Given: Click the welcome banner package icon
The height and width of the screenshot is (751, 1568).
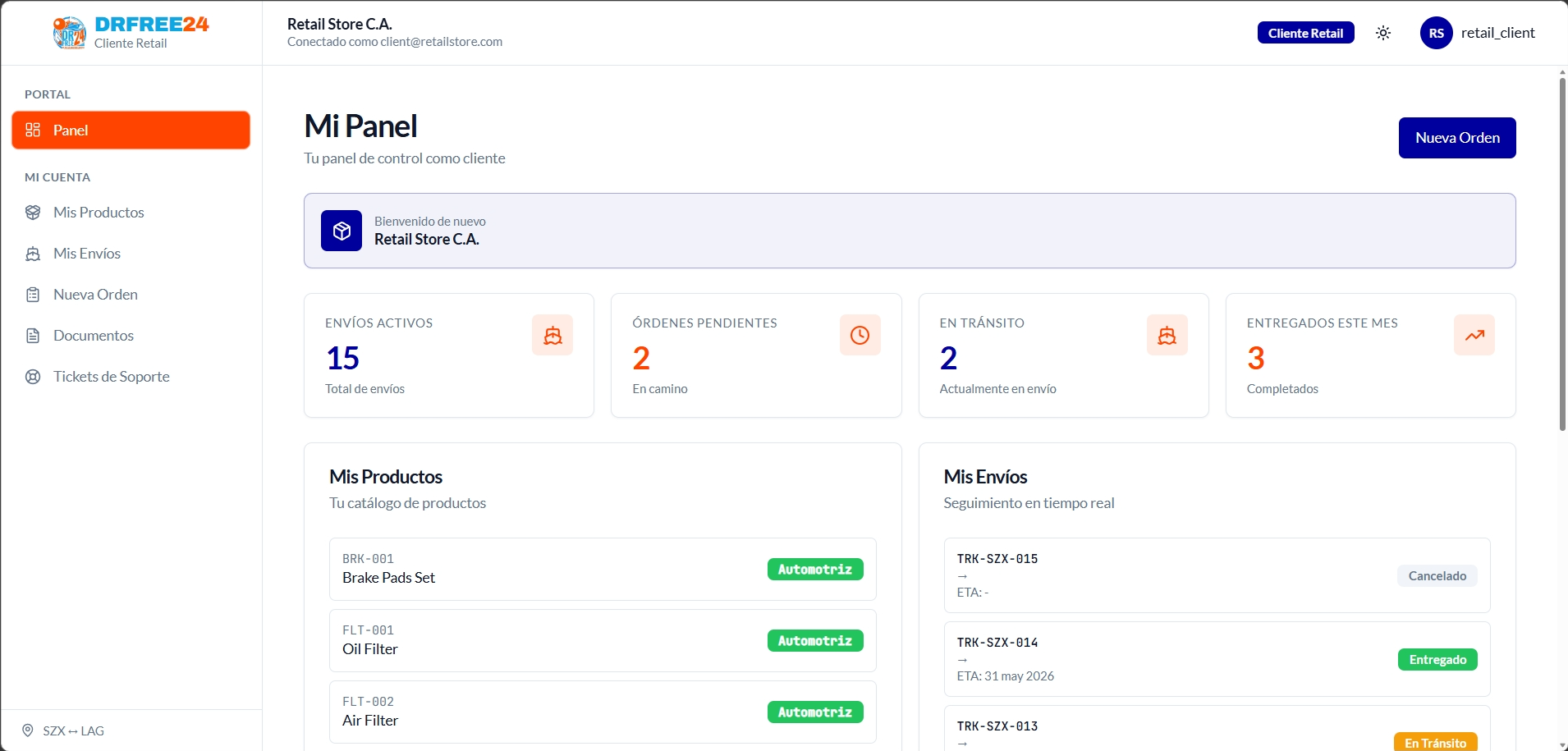Looking at the screenshot, I should [342, 231].
